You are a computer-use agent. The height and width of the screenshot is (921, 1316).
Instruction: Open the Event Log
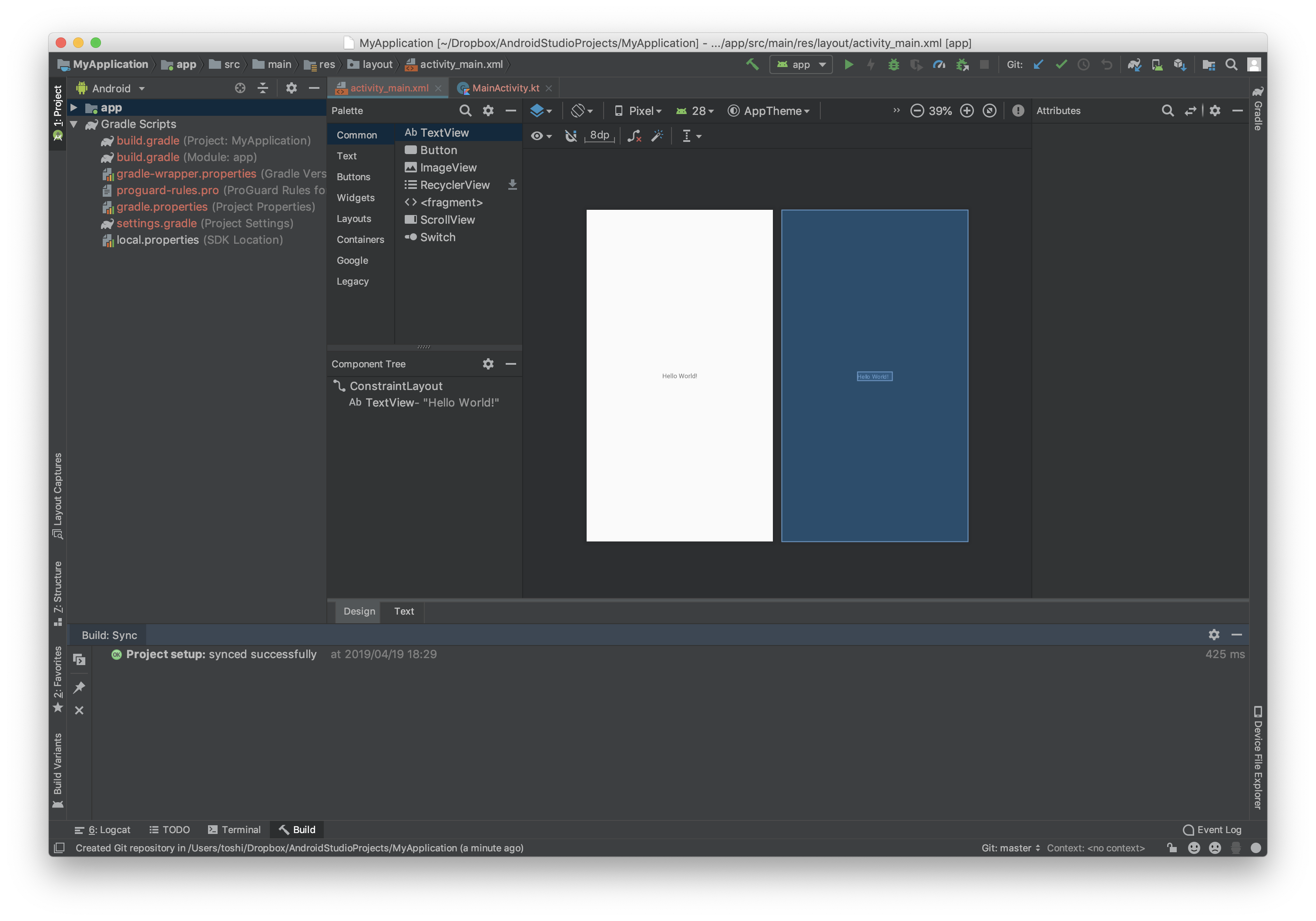(x=1212, y=829)
